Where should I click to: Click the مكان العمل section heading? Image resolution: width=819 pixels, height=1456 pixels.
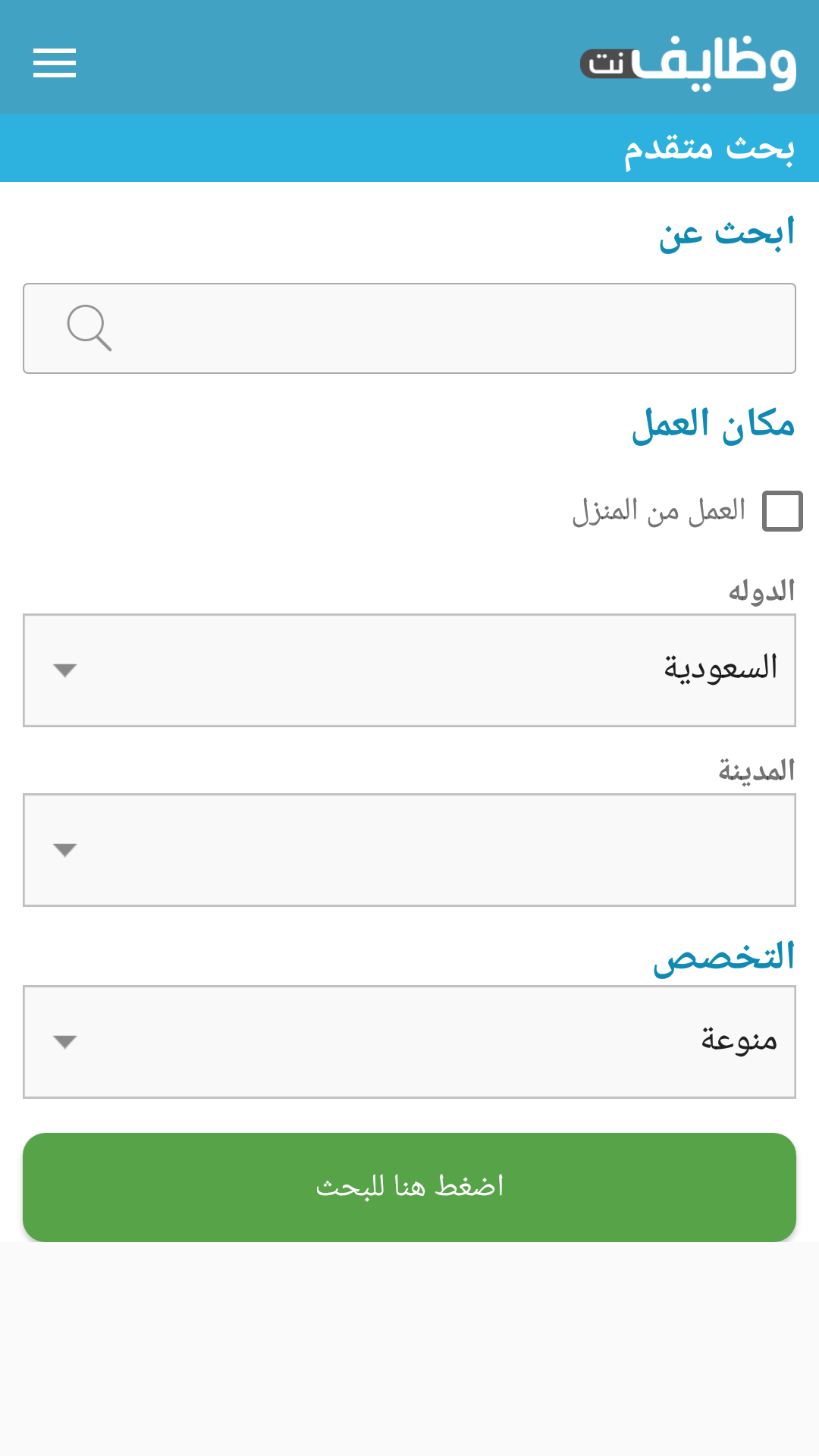(x=713, y=424)
